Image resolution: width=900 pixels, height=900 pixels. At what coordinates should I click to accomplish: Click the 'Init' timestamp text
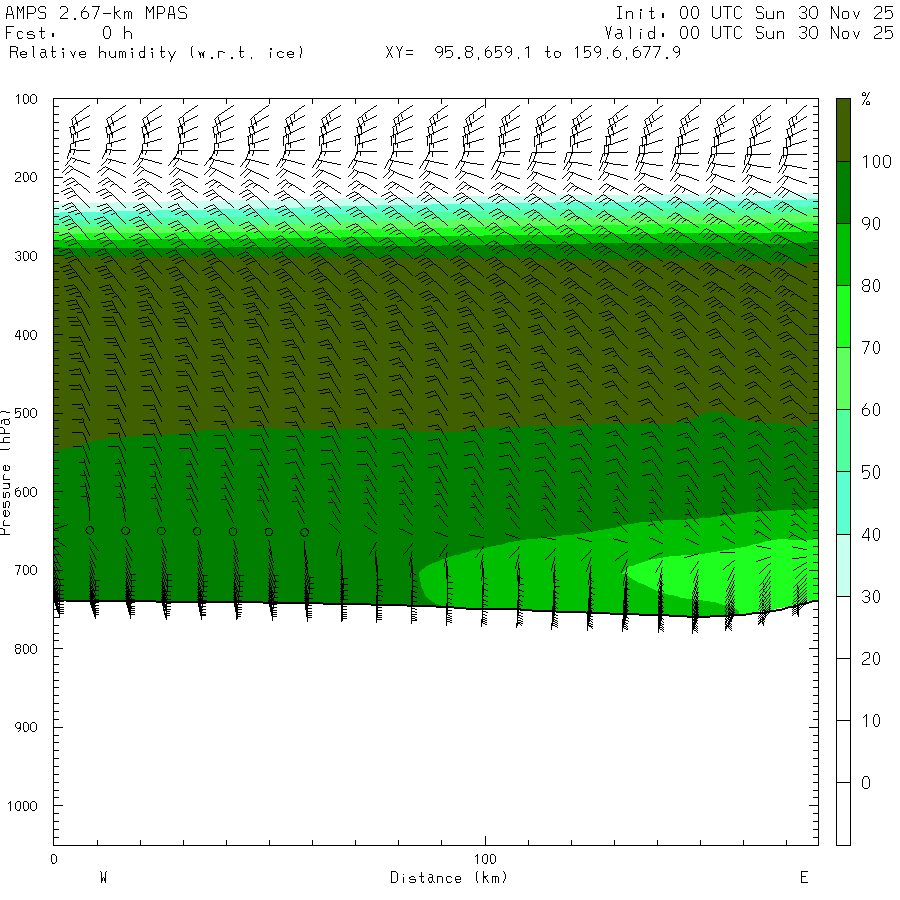click(x=754, y=14)
